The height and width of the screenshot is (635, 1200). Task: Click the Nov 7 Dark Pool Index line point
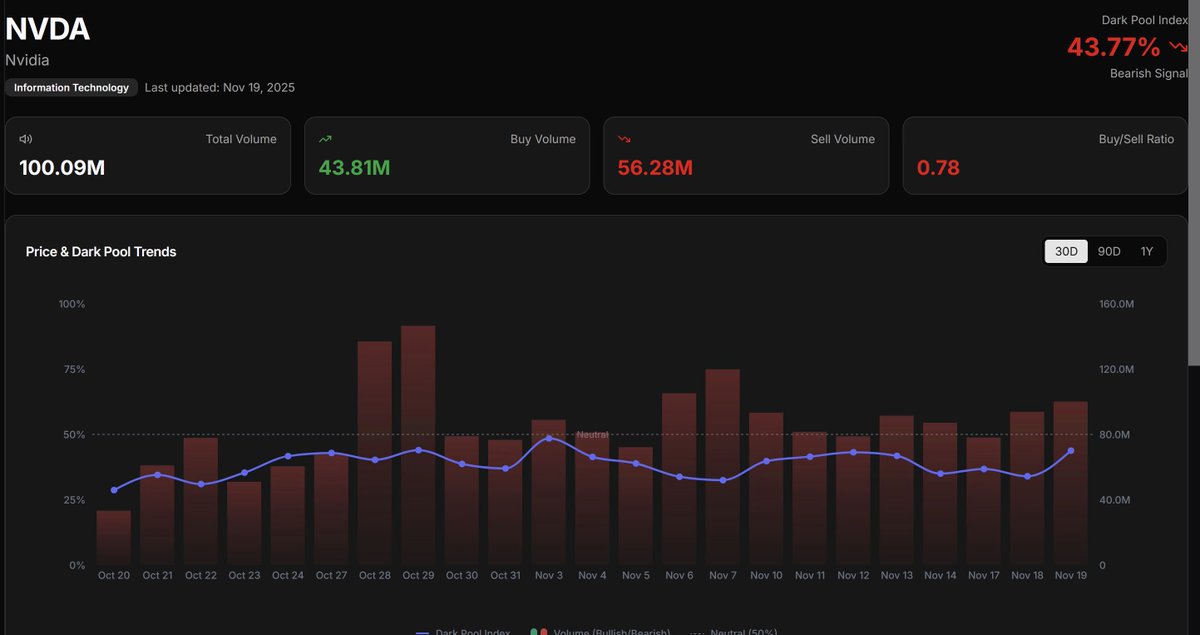(723, 480)
